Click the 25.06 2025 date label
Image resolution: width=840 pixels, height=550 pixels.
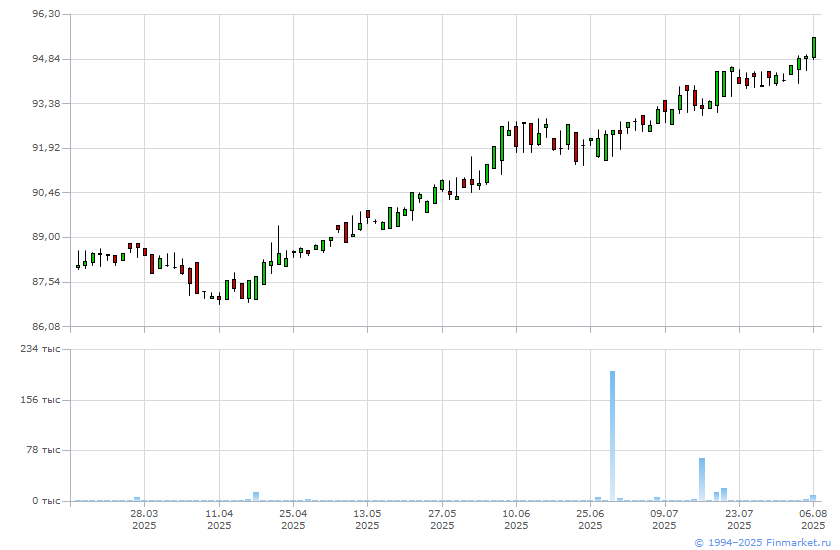(x=590, y=519)
